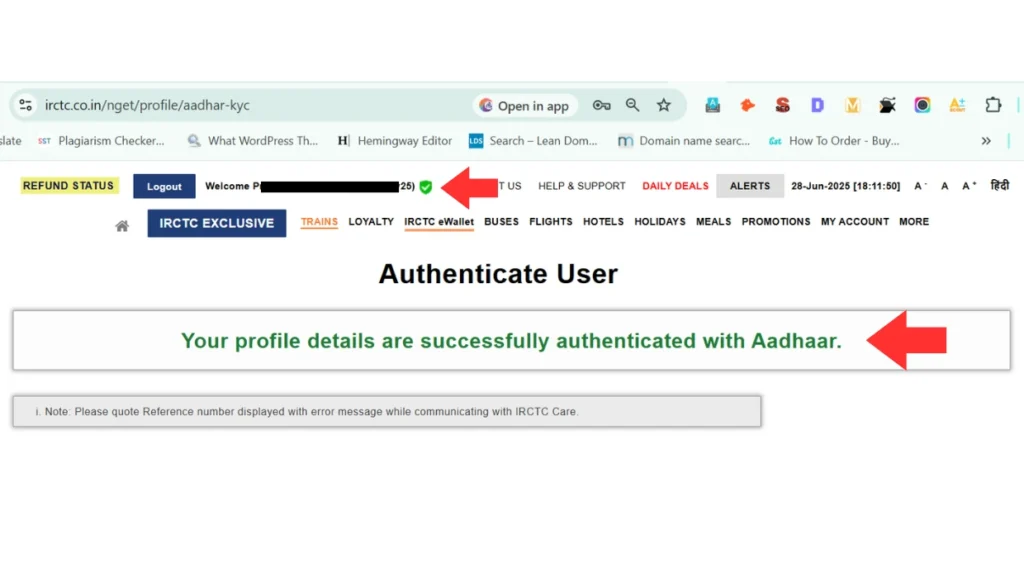The width and height of the screenshot is (1024, 567).
Task: Bookmark this page with the star icon
Action: click(664, 105)
